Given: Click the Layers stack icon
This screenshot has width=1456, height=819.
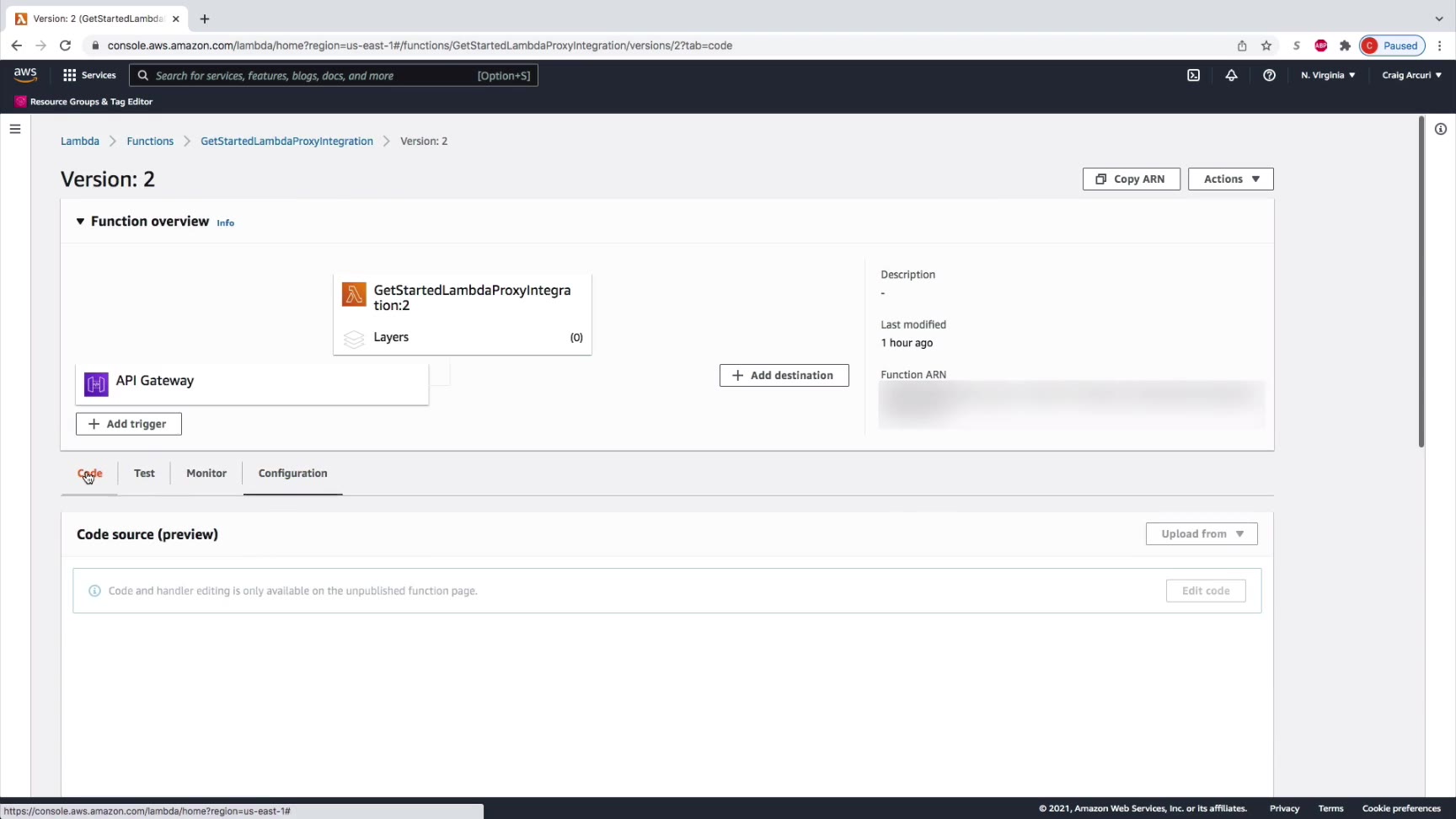Looking at the screenshot, I should (x=354, y=338).
